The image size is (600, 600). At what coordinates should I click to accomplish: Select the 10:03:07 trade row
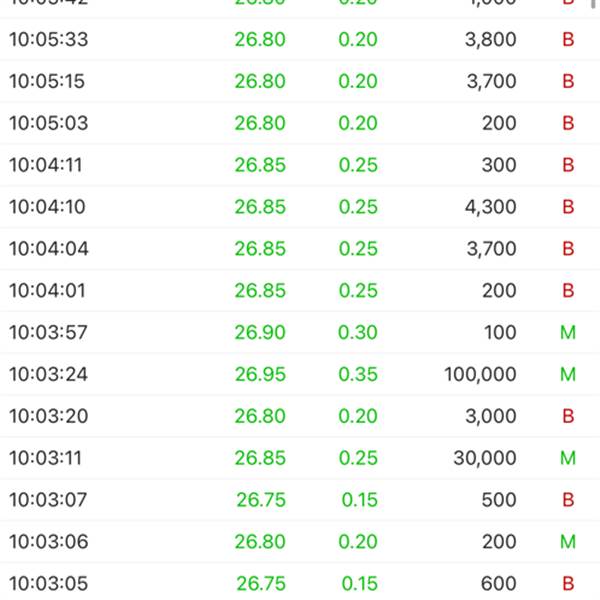(300, 499)
